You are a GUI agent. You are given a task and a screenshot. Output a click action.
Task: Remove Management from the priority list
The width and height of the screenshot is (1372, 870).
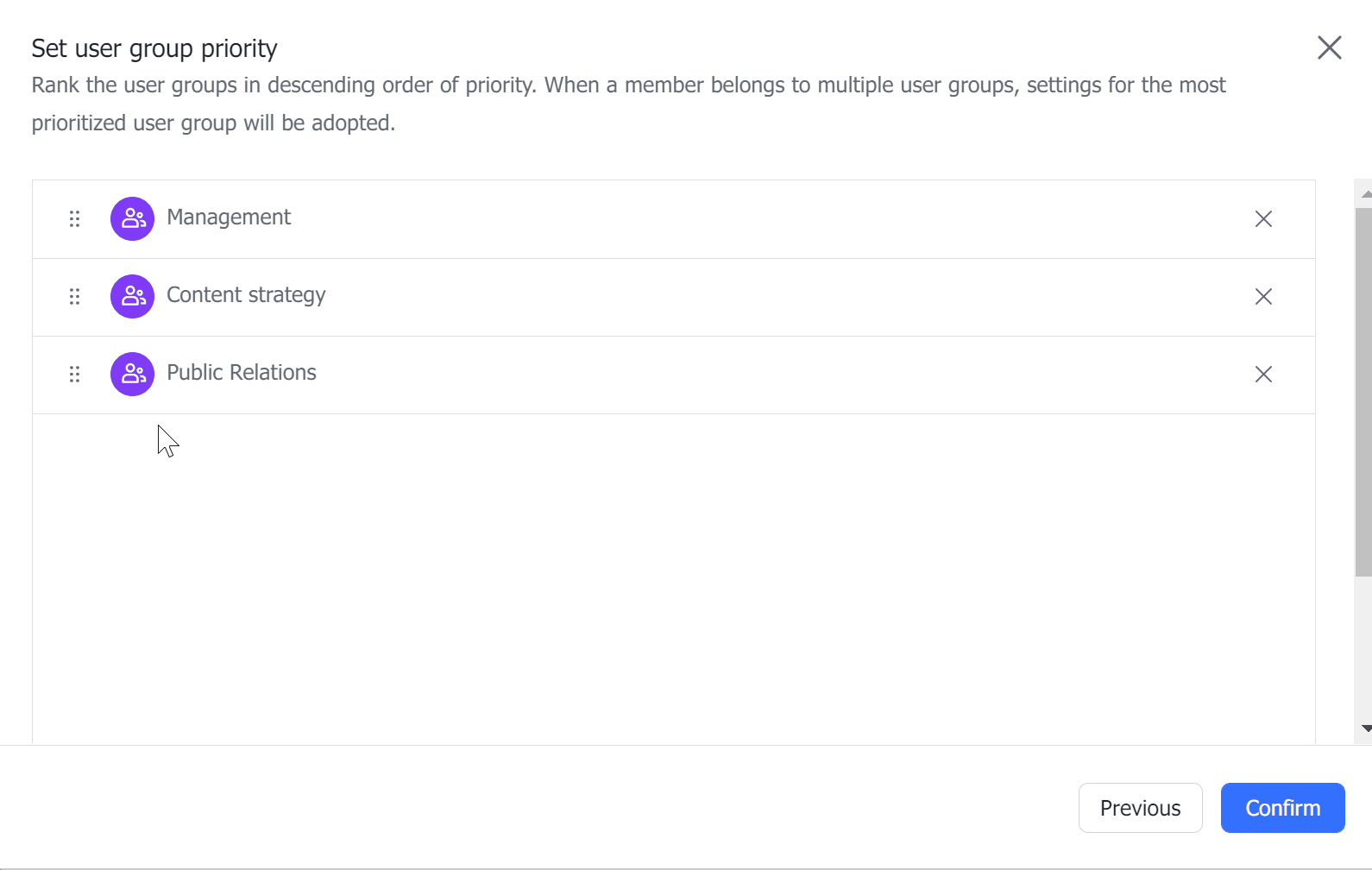(1263, 218)
